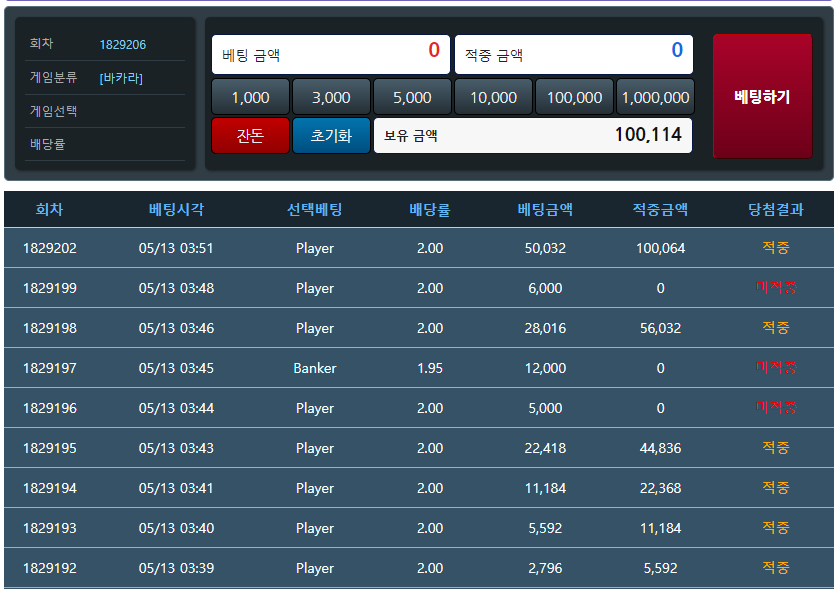Click 미적중 result of round 1829199
The height and width of the screenshot is (589, 835).
(x=776, y=288)
